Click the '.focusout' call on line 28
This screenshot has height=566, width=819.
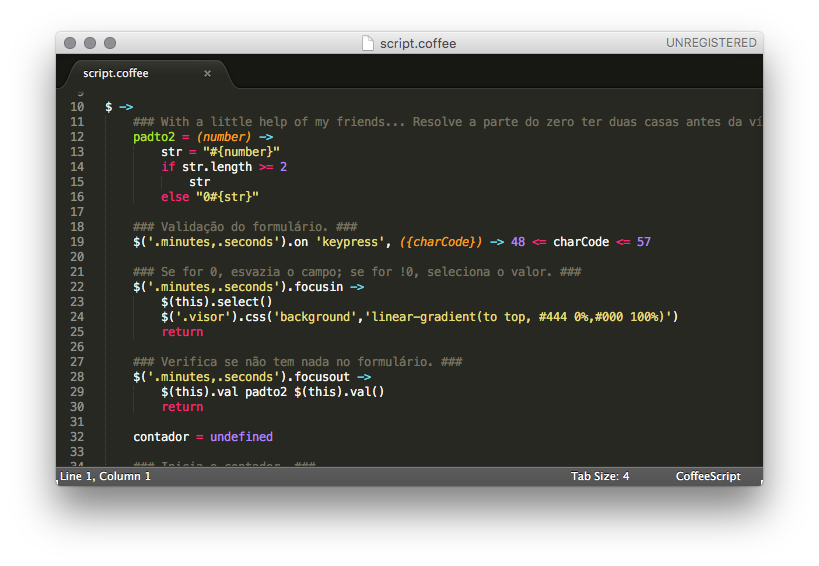point(319,377)
